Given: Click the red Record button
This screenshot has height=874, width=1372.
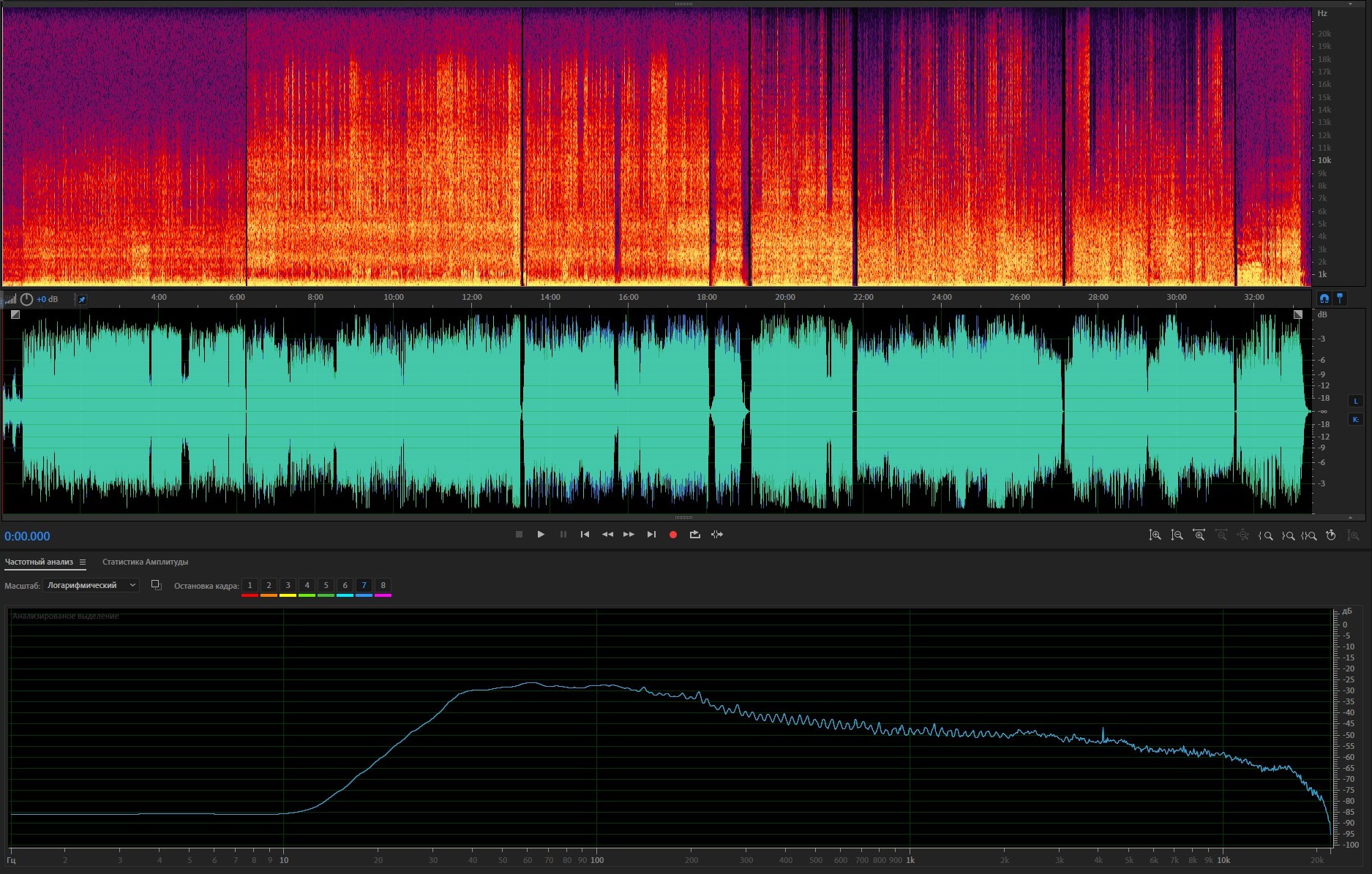Looking at the screenshot, I should 673,535.
